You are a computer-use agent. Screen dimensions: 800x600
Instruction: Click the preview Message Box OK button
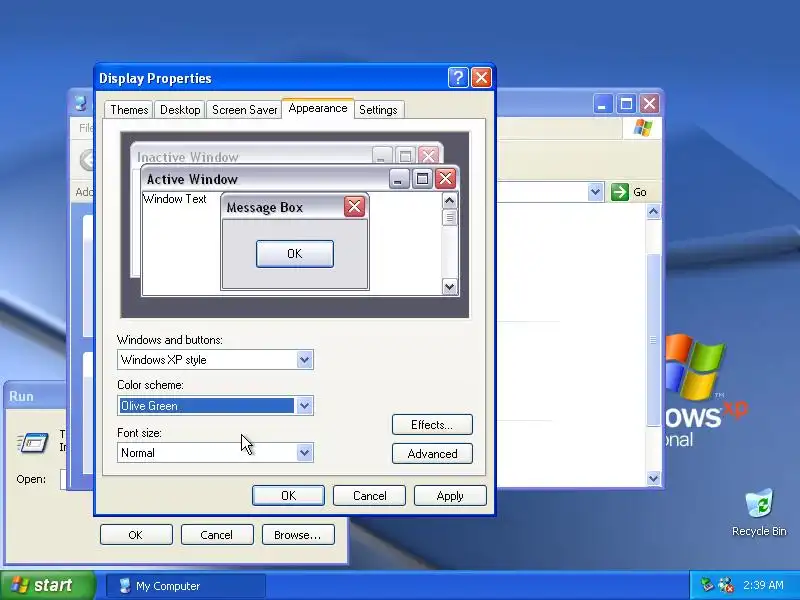click(x=295, y=254)
